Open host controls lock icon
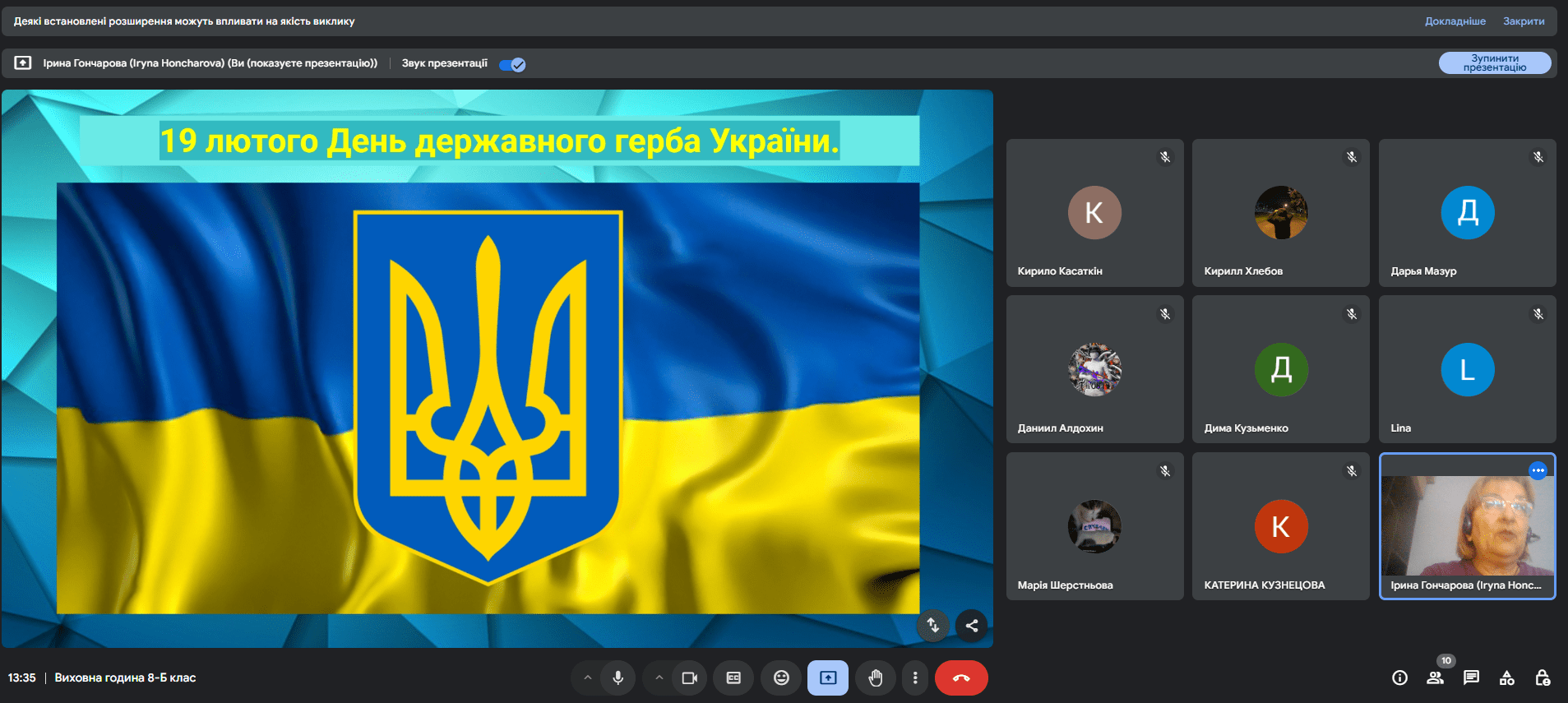1568x703 pixels. [x=1543, y=678]
